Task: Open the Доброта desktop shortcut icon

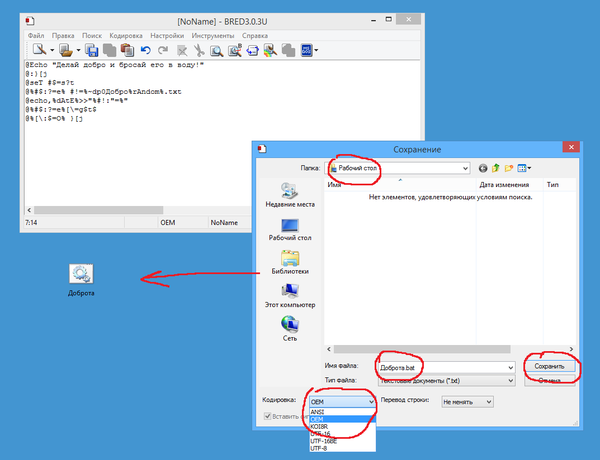Action: point(82,277)
